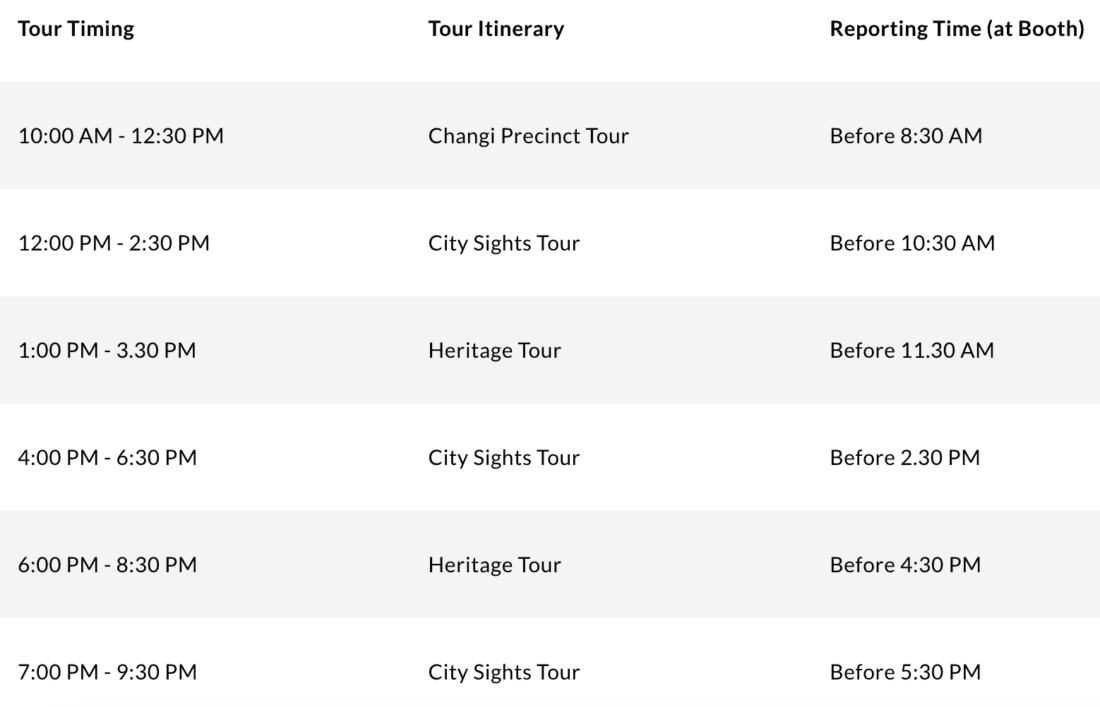Click the Before 11.30 AM reporting time
The image size is (1100, 707).
911,351
